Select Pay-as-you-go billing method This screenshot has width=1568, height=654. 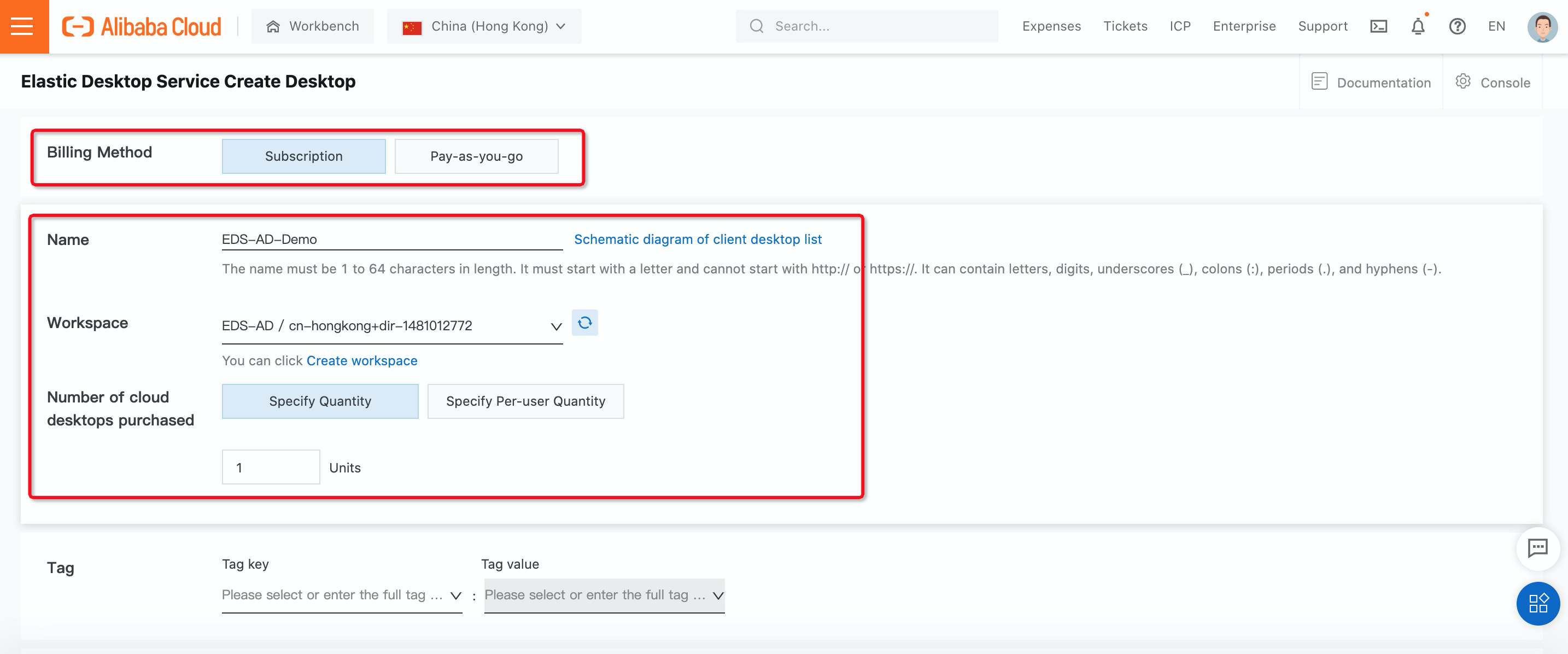point(476,156)
